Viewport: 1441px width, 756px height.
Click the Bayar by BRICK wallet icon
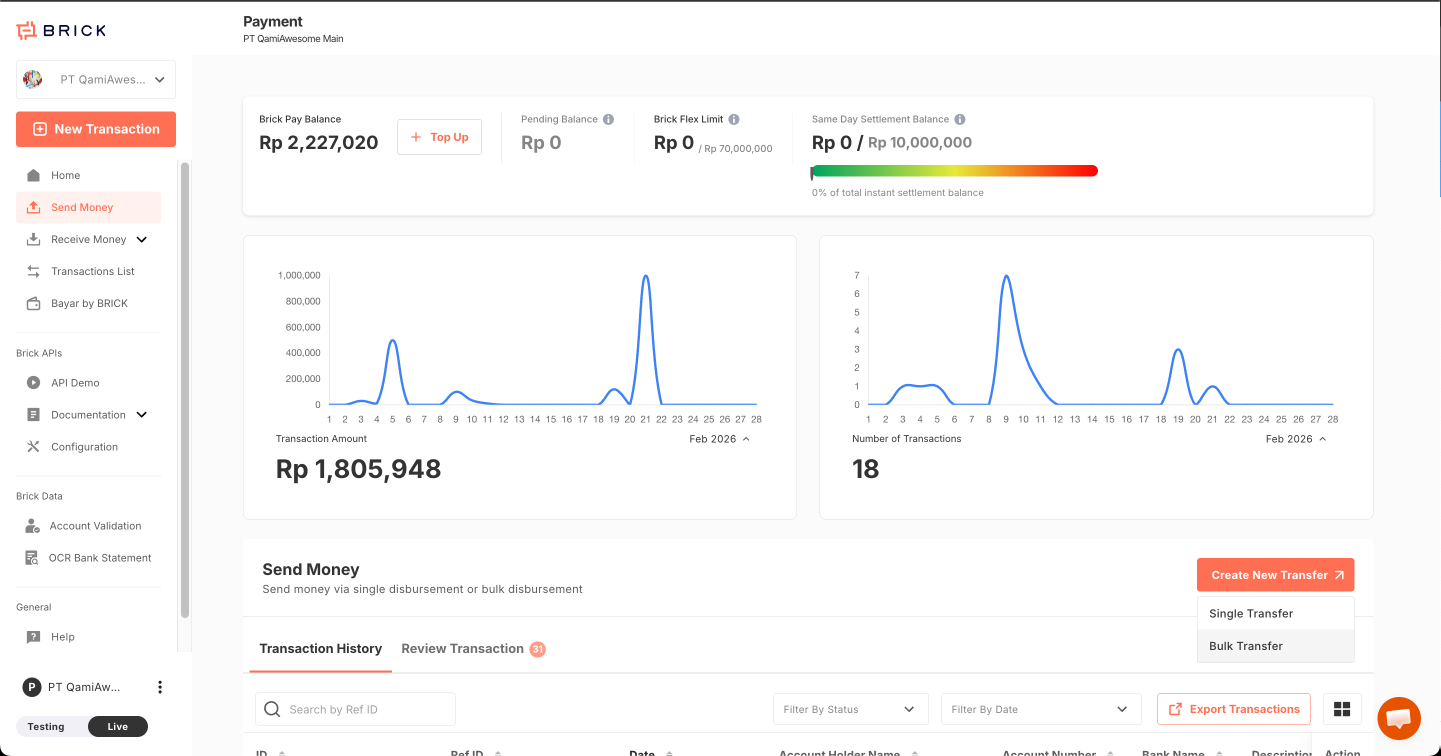[33, 303]
